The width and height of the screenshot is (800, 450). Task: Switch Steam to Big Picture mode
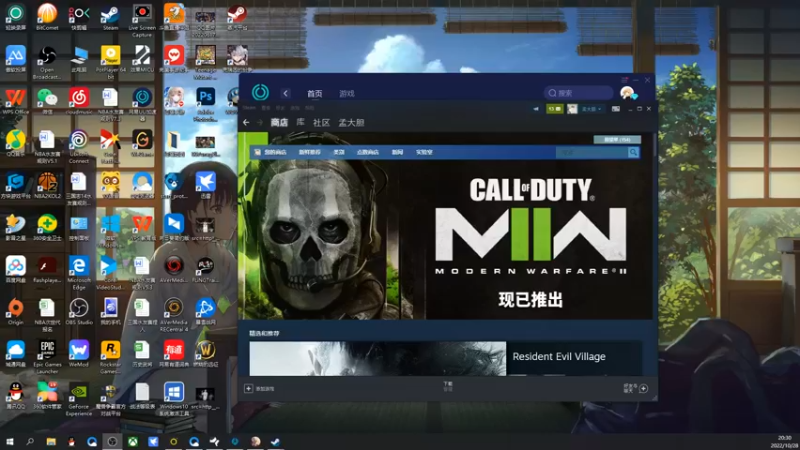coord(616,109)
